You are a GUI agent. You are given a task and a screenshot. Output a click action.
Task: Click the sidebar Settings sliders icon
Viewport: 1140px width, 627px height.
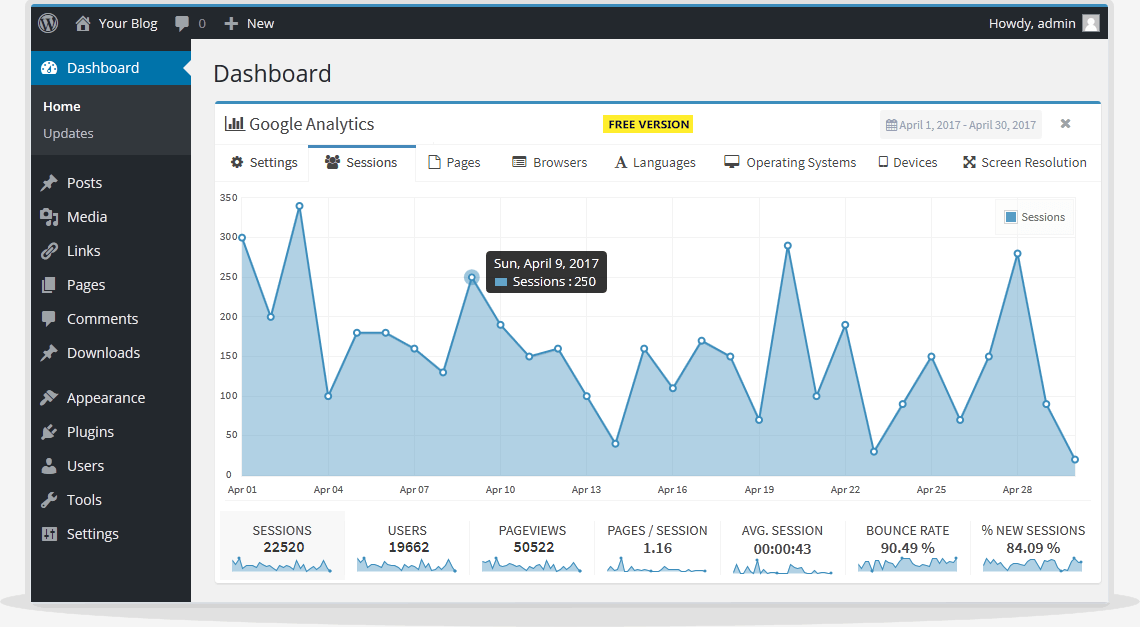49,534
